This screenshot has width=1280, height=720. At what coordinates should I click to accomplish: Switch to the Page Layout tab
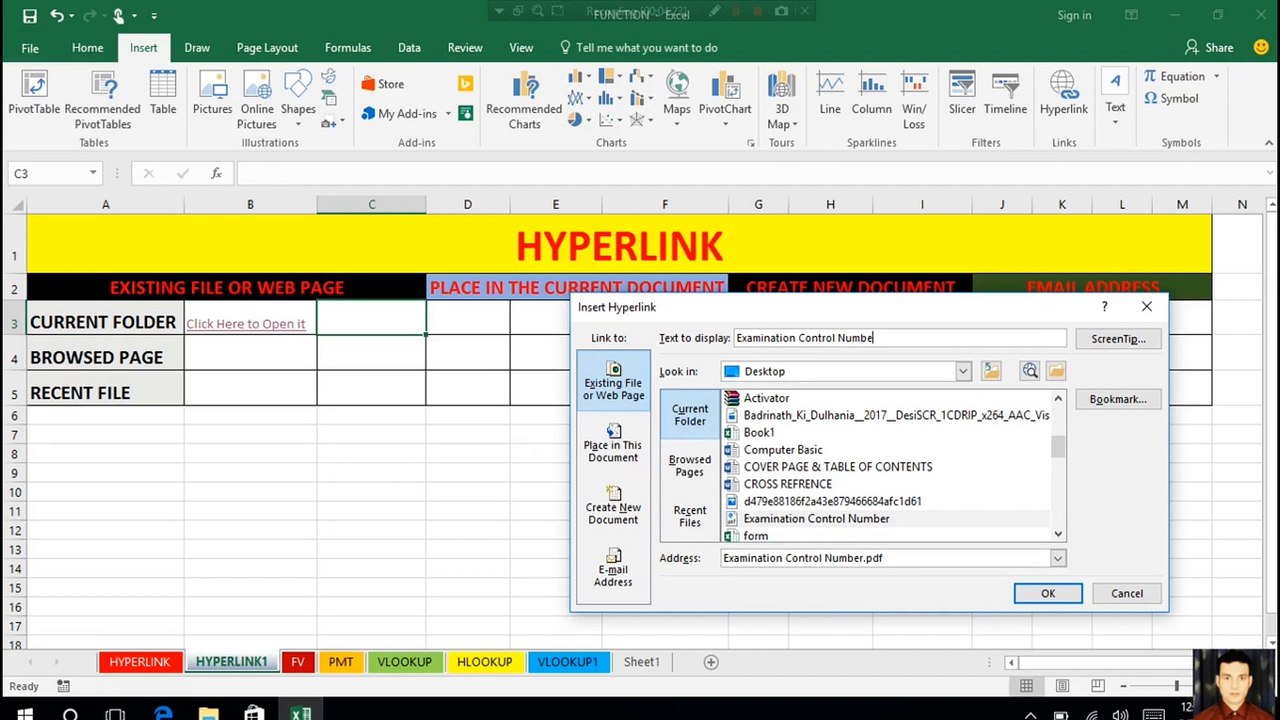click(267, 48)
